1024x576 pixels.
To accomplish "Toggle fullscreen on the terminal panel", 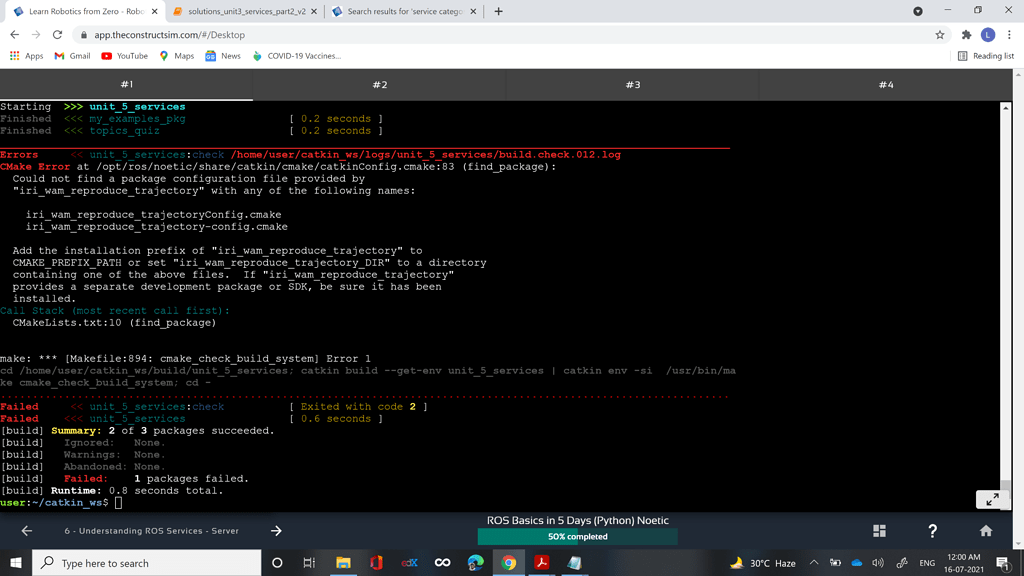I will 992,498.
